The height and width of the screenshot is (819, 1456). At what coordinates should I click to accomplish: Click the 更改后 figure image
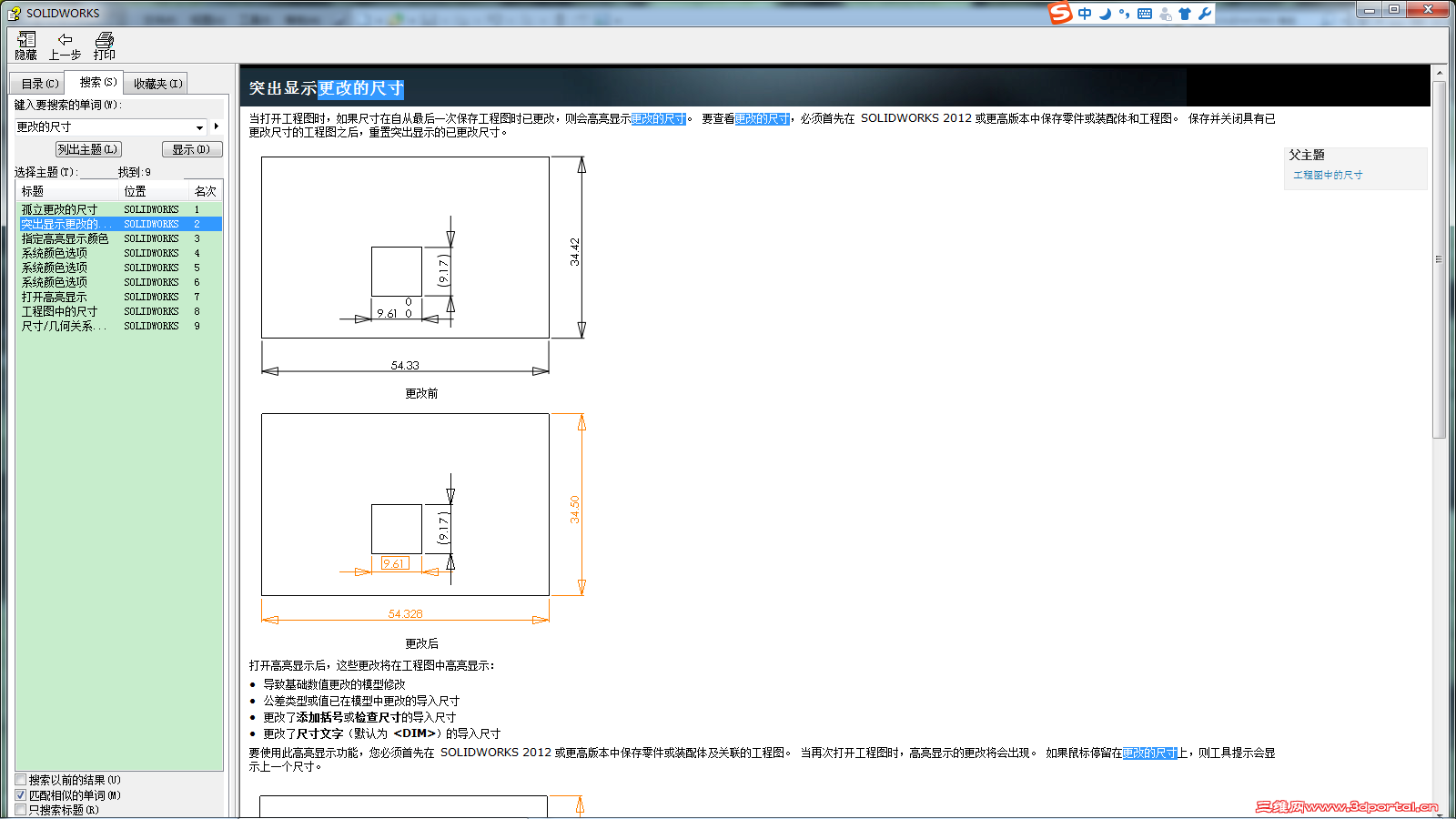point(423,518)
